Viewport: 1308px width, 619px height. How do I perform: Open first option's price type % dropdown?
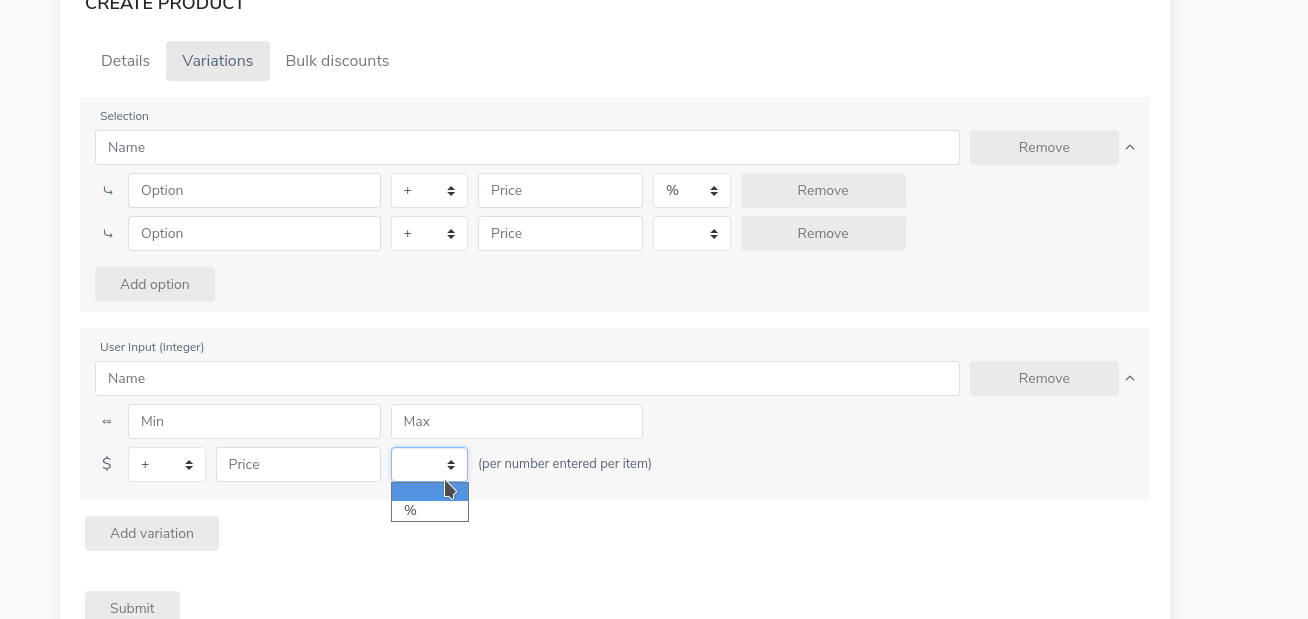click(691, 190)
